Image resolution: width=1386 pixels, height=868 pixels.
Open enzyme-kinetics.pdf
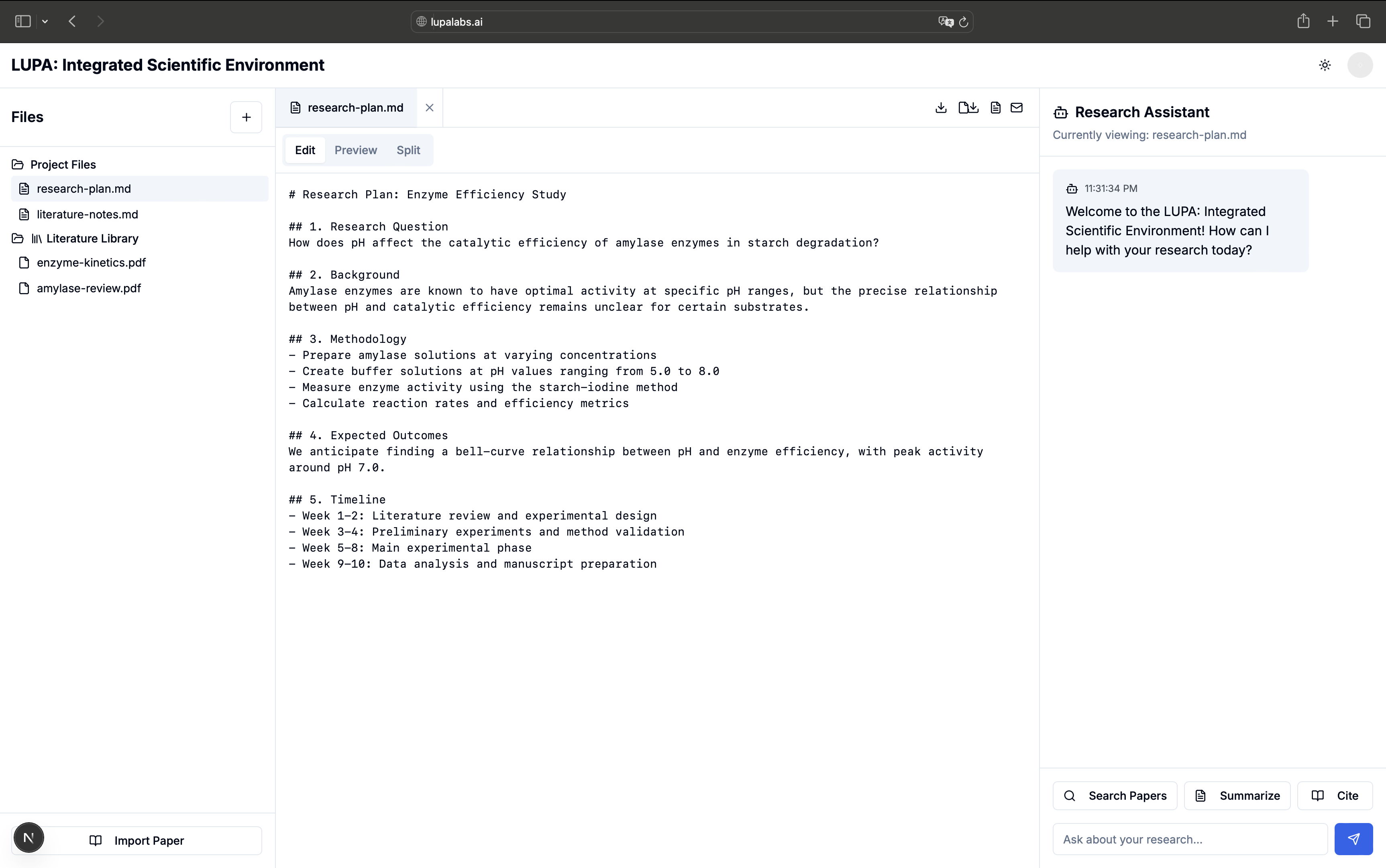[x=139, y=262]
